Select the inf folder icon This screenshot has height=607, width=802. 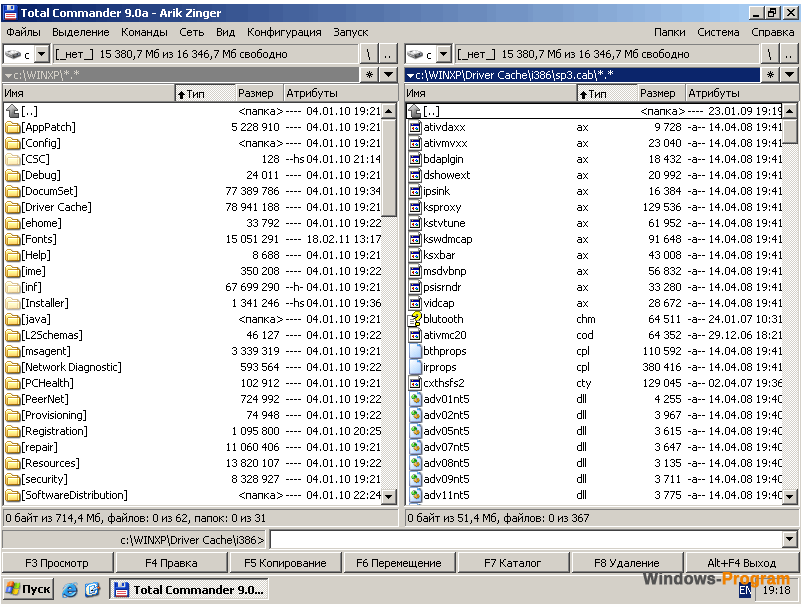(x=13, y=287)
